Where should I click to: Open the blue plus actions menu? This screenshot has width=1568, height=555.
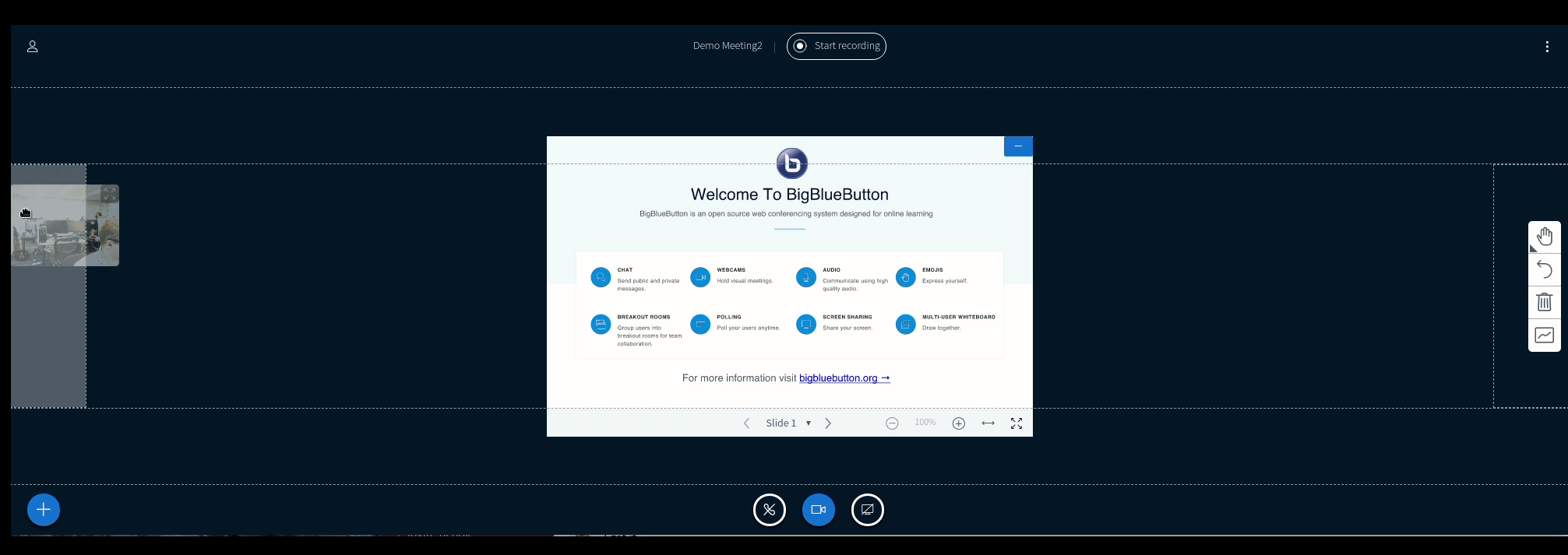coord(44,510)
